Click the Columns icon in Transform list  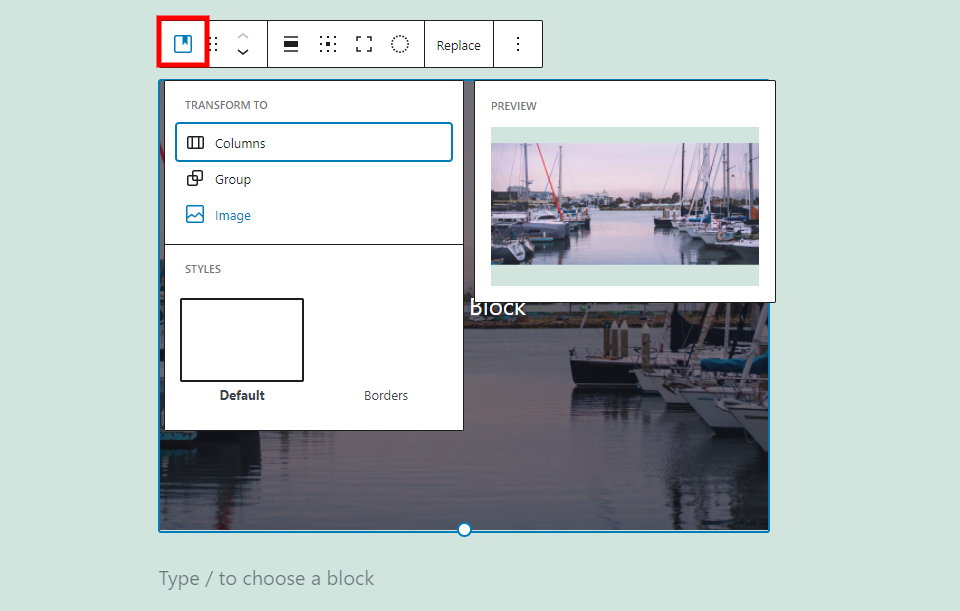(x=195, y=143)
